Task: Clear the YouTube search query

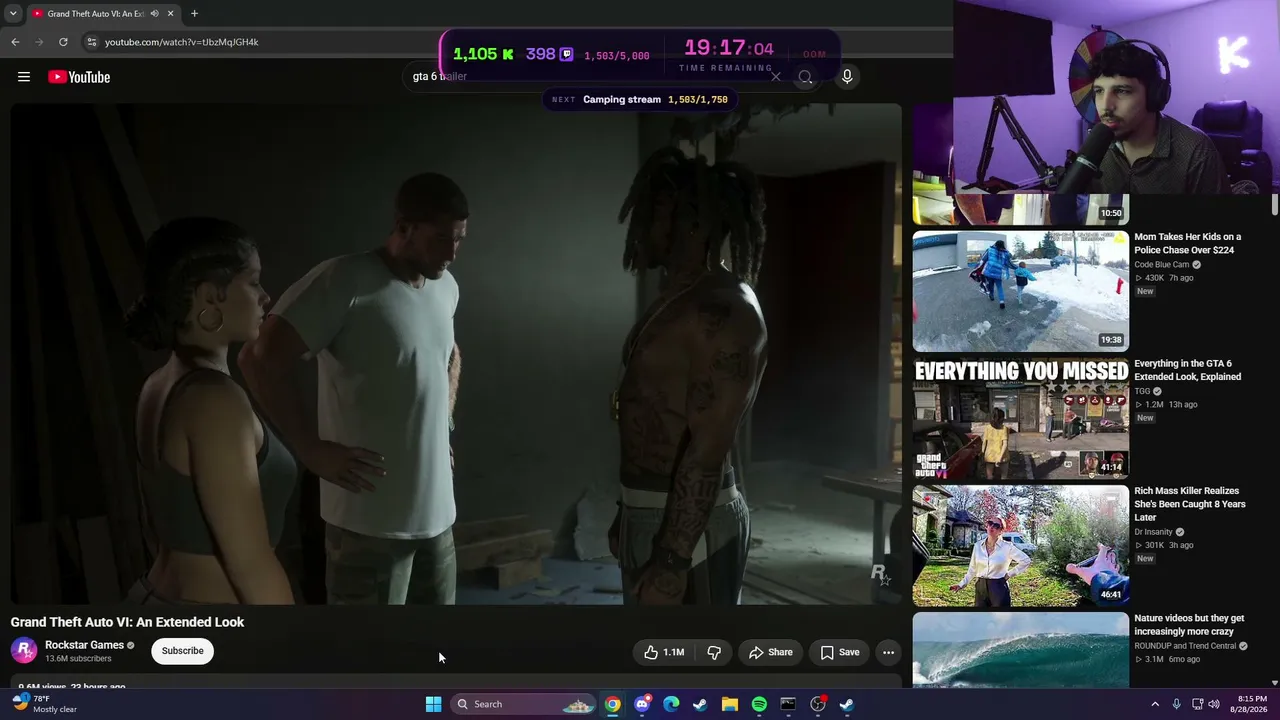Action: [x=775, y=77]
